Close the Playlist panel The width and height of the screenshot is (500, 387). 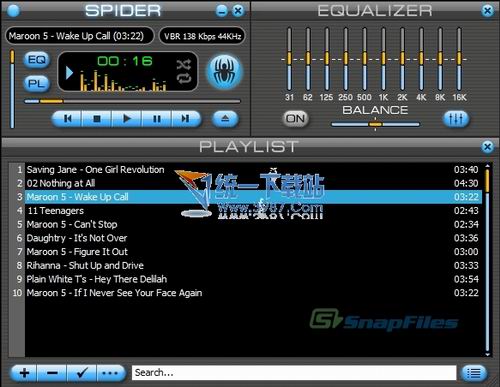(487, 147)
